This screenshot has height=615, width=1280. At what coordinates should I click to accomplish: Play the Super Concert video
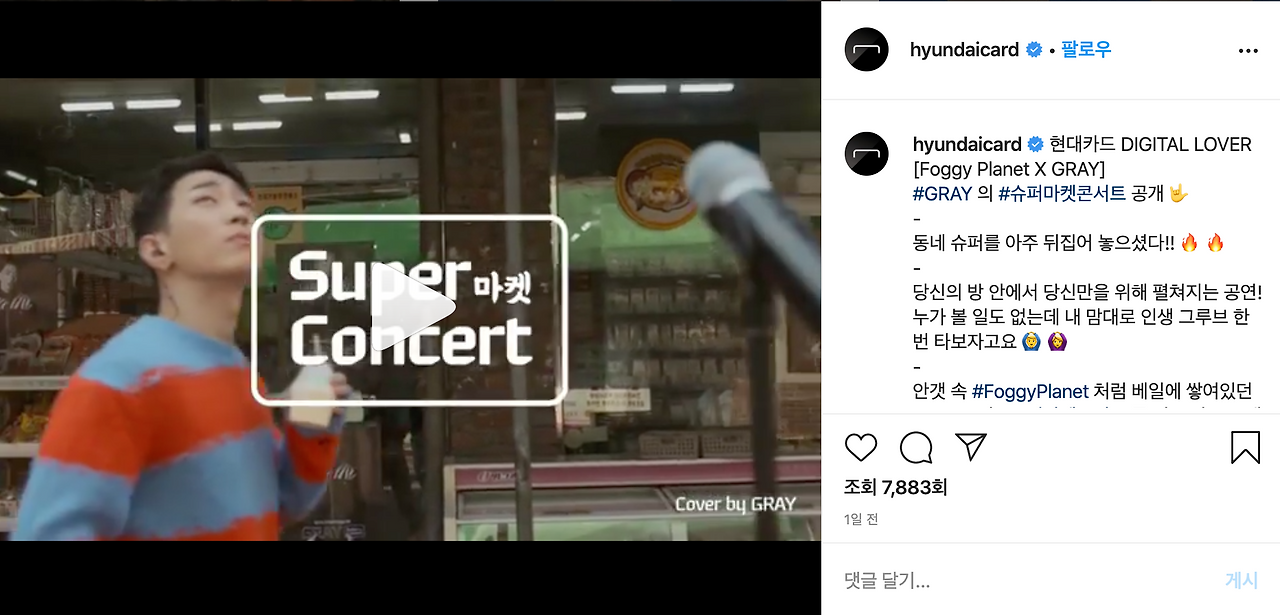point(409,309)
